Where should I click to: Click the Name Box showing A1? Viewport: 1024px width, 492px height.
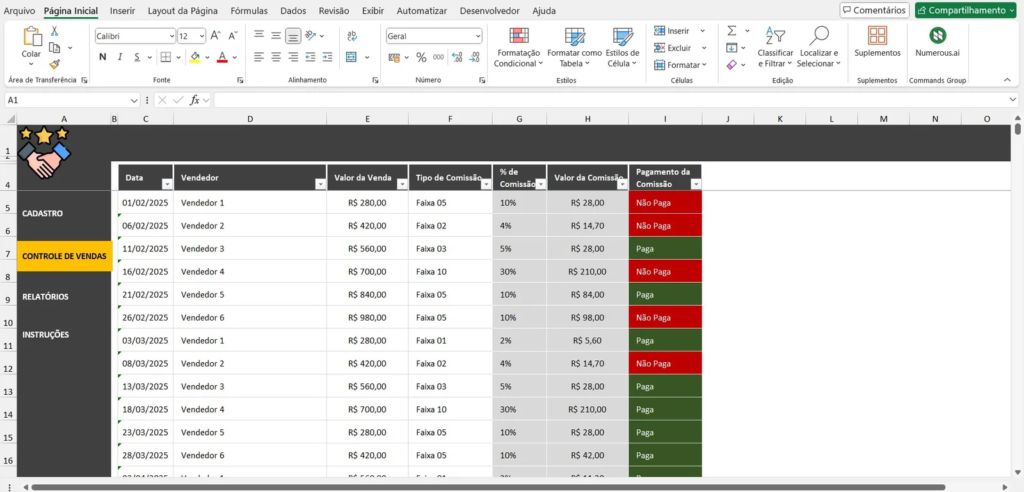70,100
